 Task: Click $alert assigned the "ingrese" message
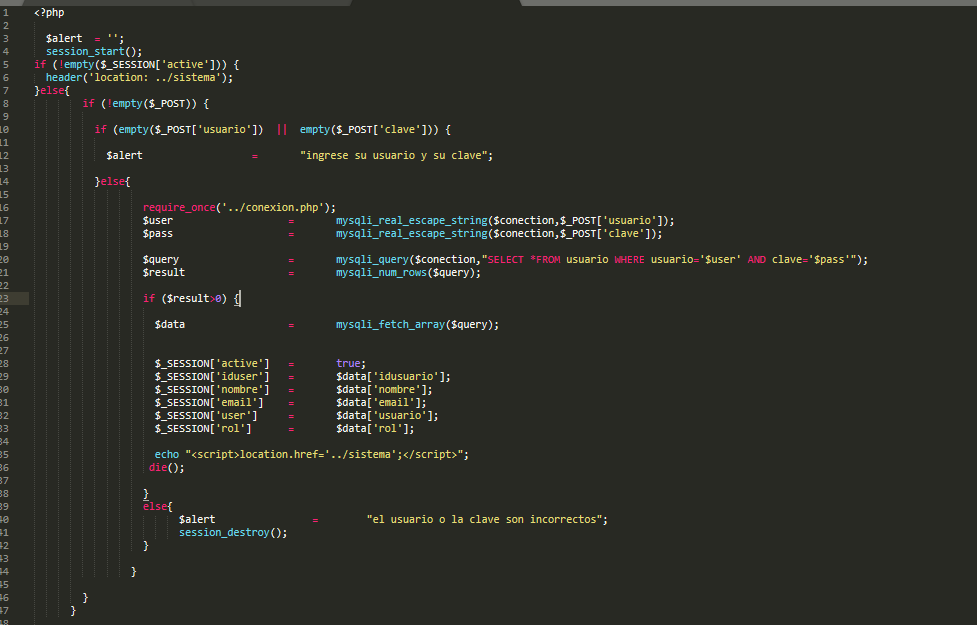[125, 156]
